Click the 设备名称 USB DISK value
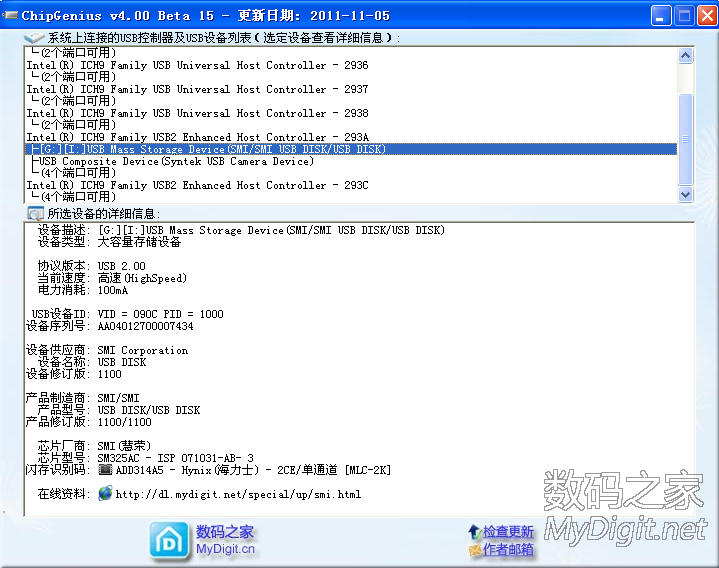 pos(122,362)
